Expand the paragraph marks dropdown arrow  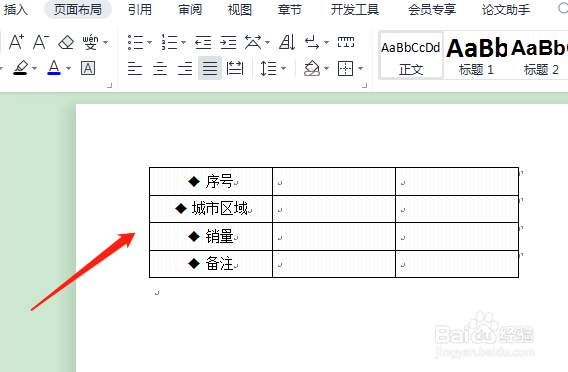pyautogui.click(x=326, y=43)
